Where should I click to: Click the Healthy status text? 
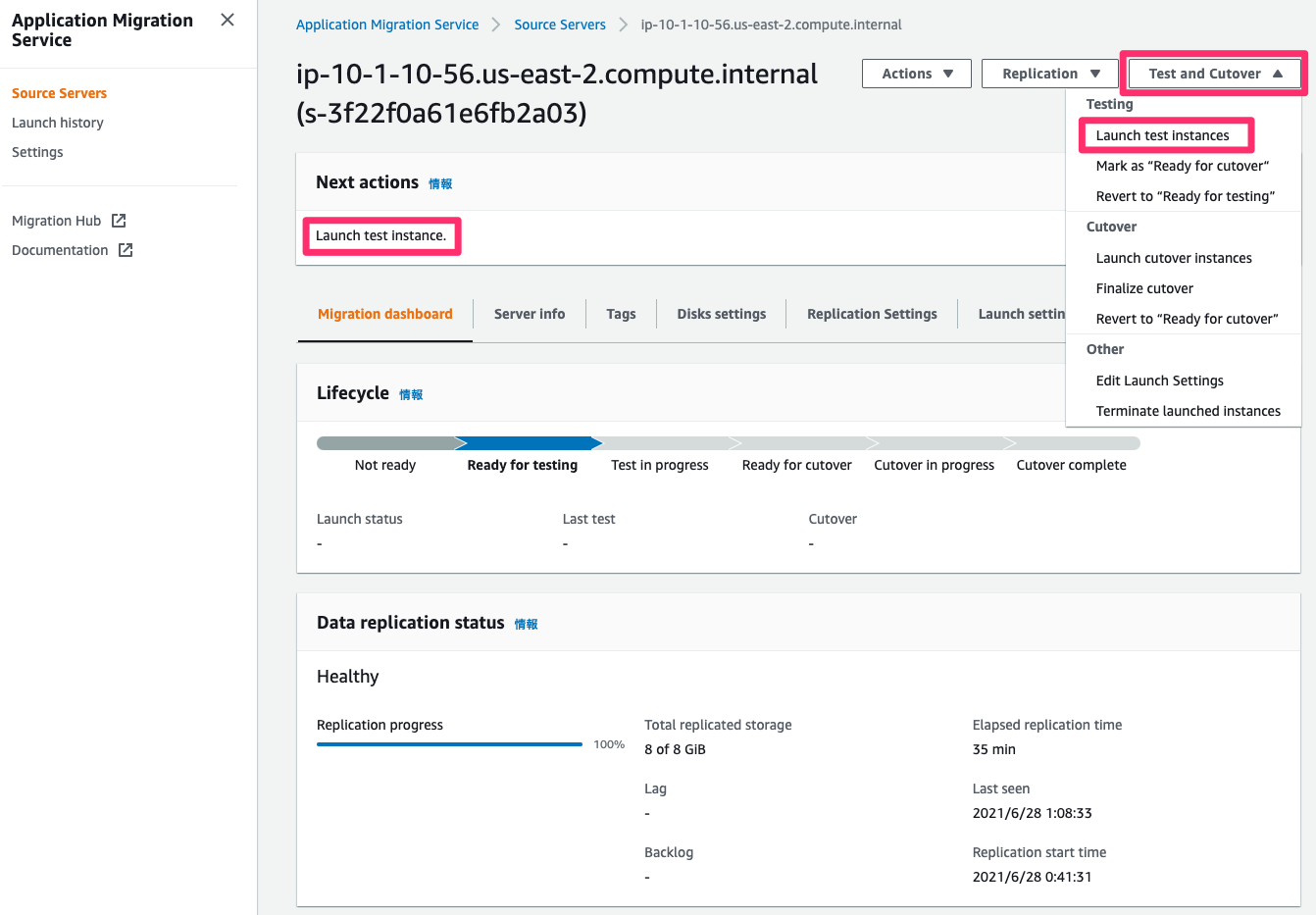(x=348, y=677)
